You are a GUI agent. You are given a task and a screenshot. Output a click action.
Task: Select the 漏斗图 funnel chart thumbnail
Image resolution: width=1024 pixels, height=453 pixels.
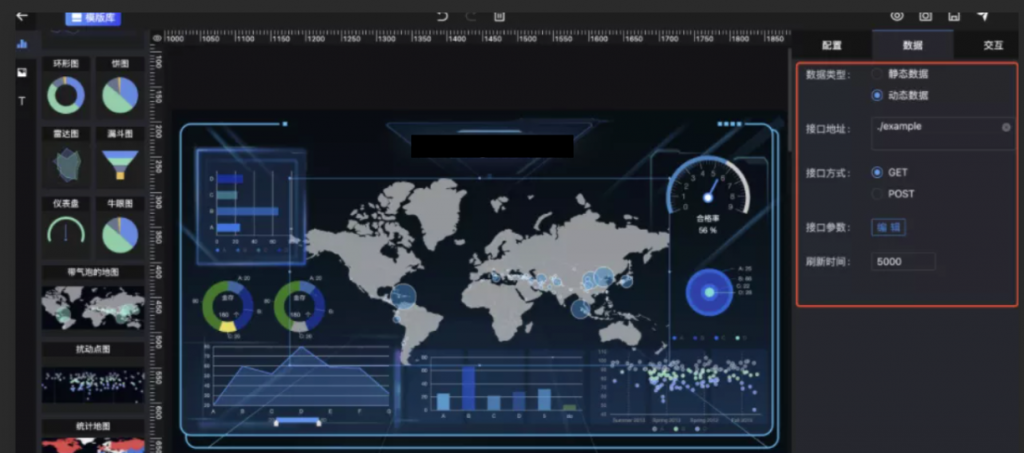click(x=120, y=162)
